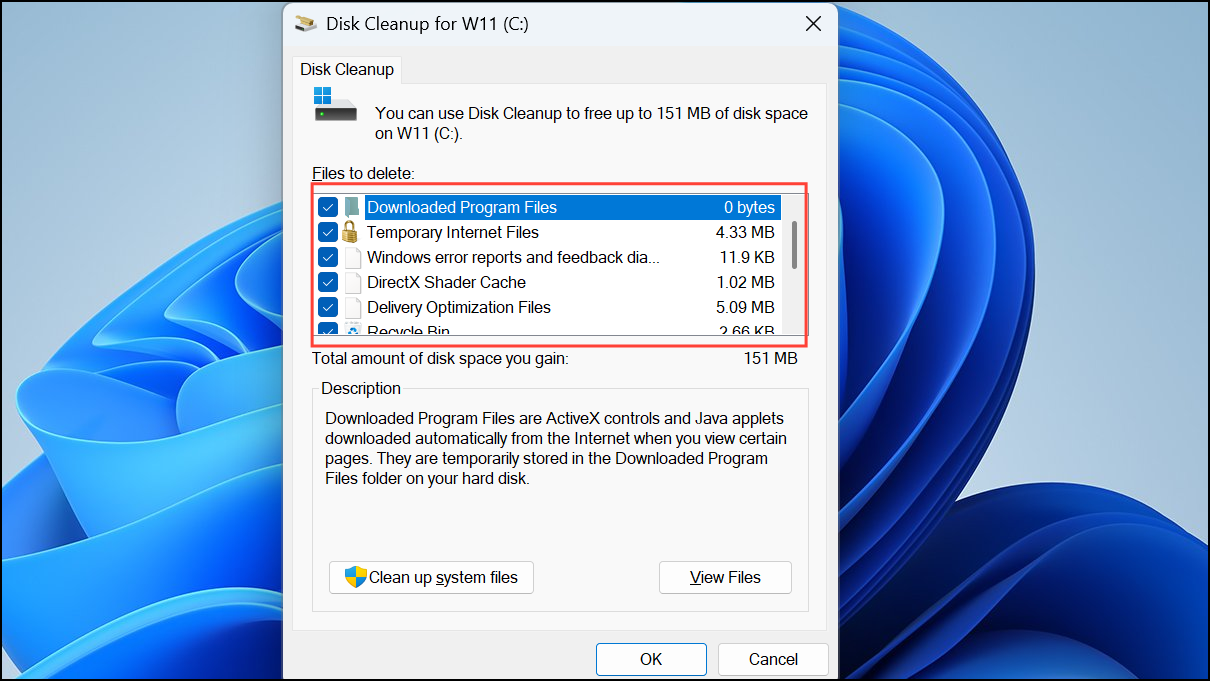Click the Windows drive icon beside the description

click(335, 105)
